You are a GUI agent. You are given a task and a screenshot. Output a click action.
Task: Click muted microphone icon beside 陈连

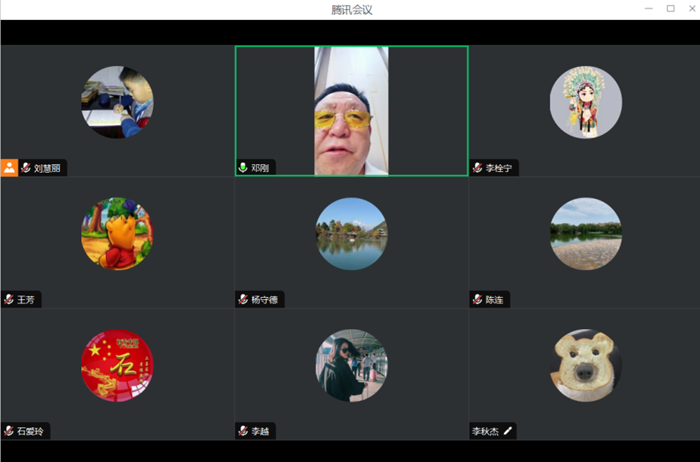coord(478,299)
